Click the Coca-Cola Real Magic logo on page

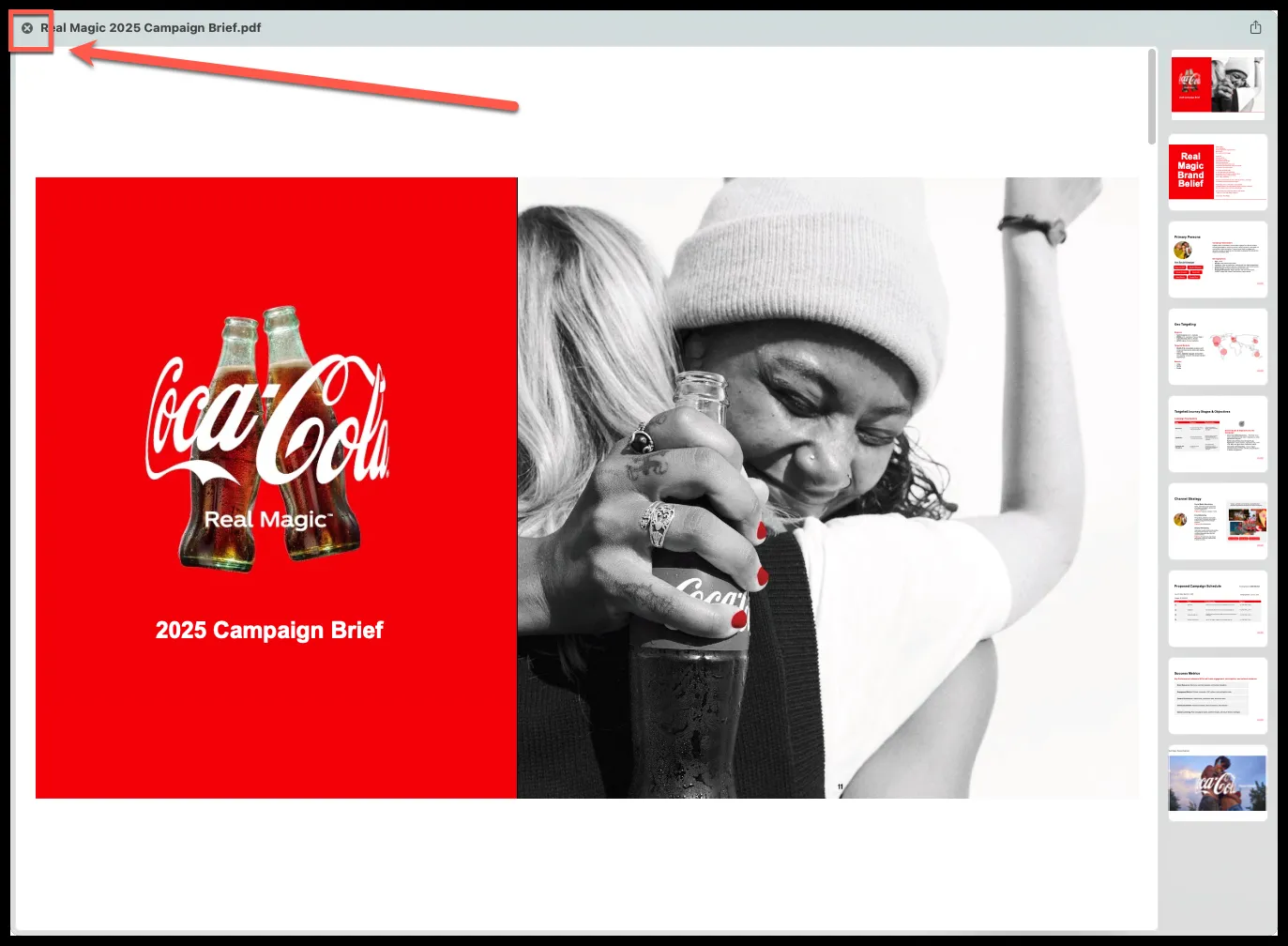[x=267, y=438]
